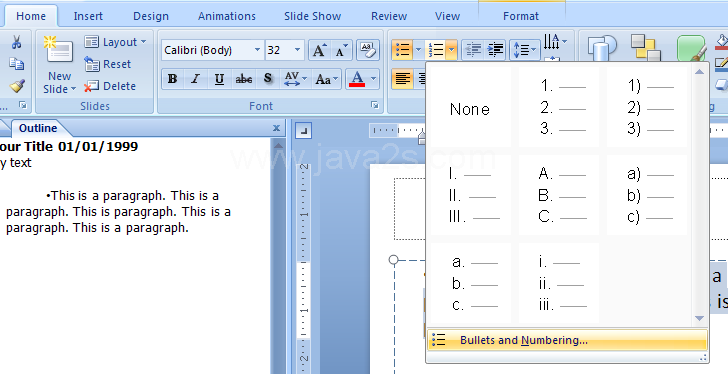Screen dimensions: 728x374
Task: Toggle strikethrough formatting
Action: [243, 79]
